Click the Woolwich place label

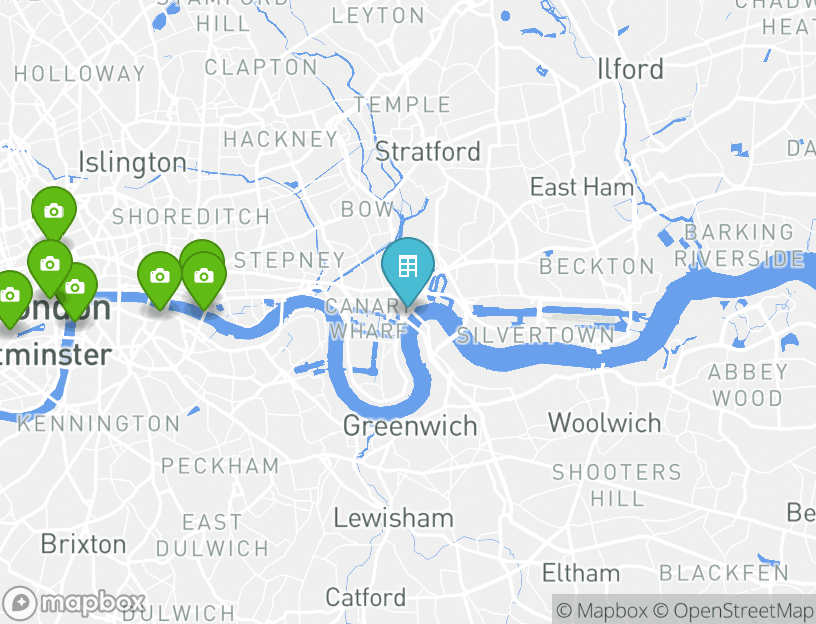click(x=605, y=423)
